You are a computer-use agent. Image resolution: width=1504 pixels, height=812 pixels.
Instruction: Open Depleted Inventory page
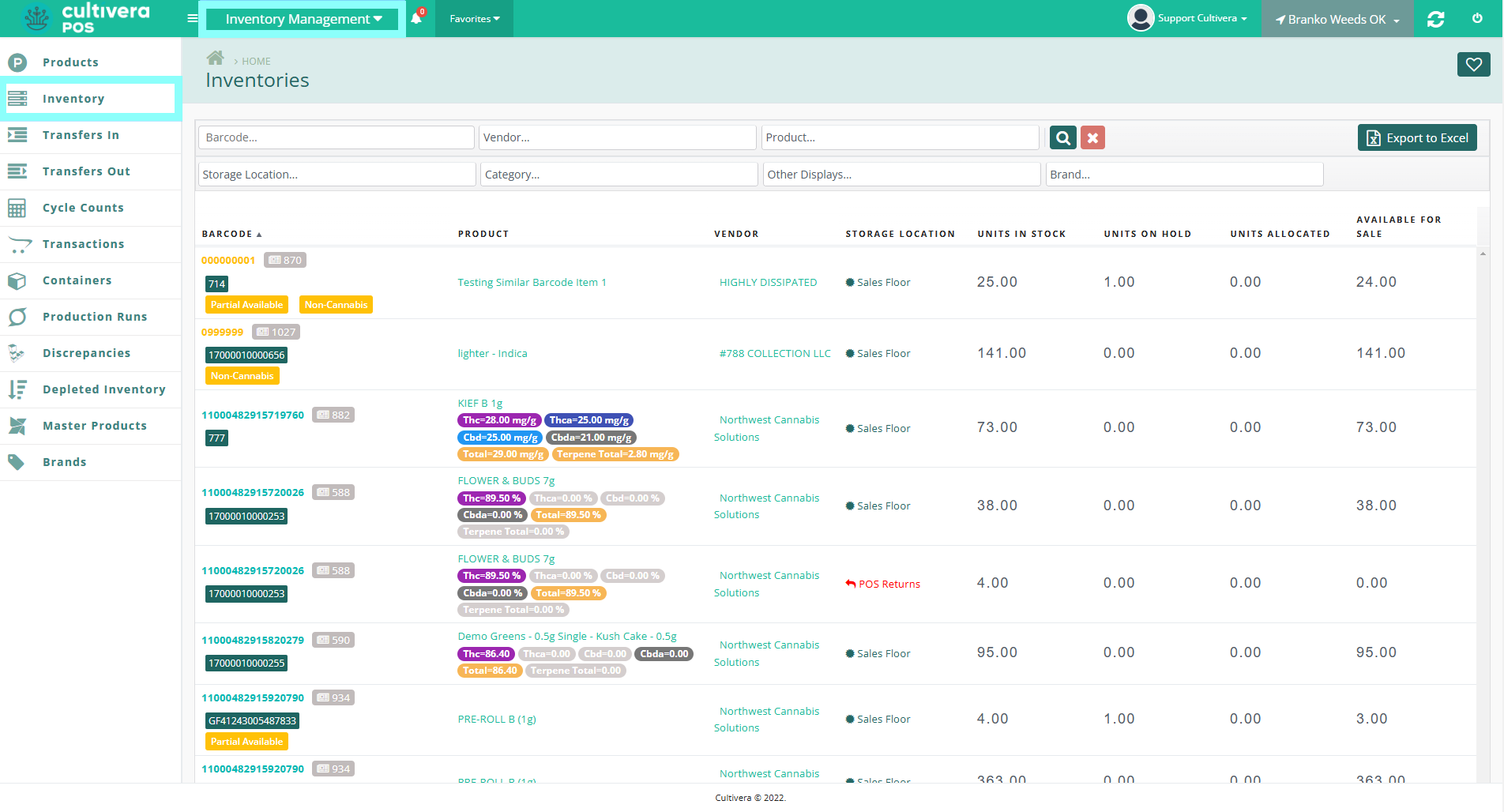[103, 389]
